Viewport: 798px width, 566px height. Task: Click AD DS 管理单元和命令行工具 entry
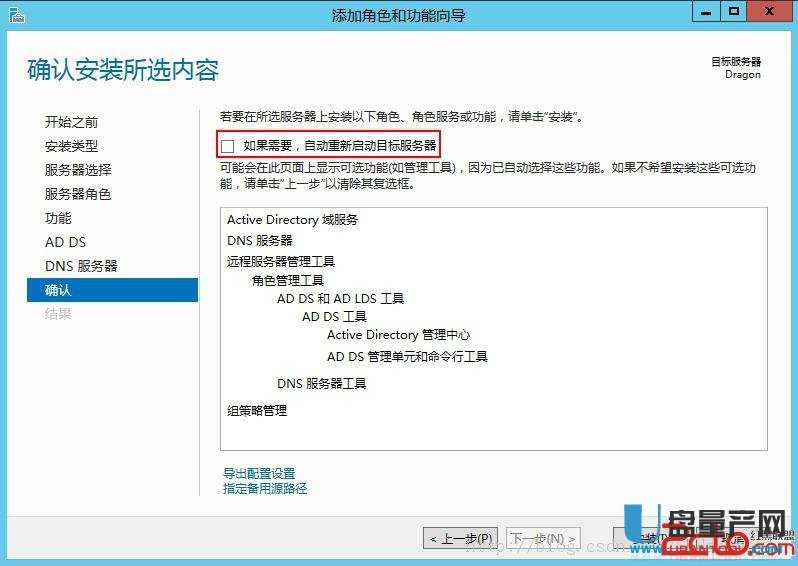point(407,356)
